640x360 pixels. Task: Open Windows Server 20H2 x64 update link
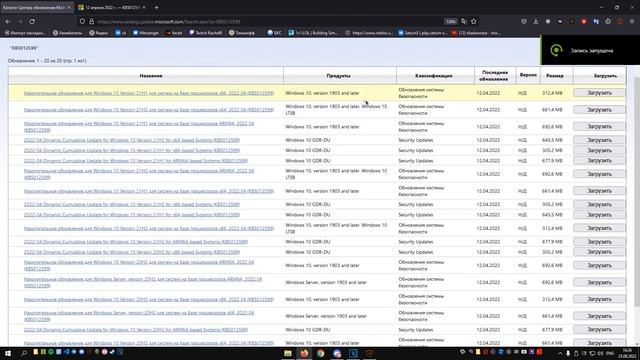[139, 316]
